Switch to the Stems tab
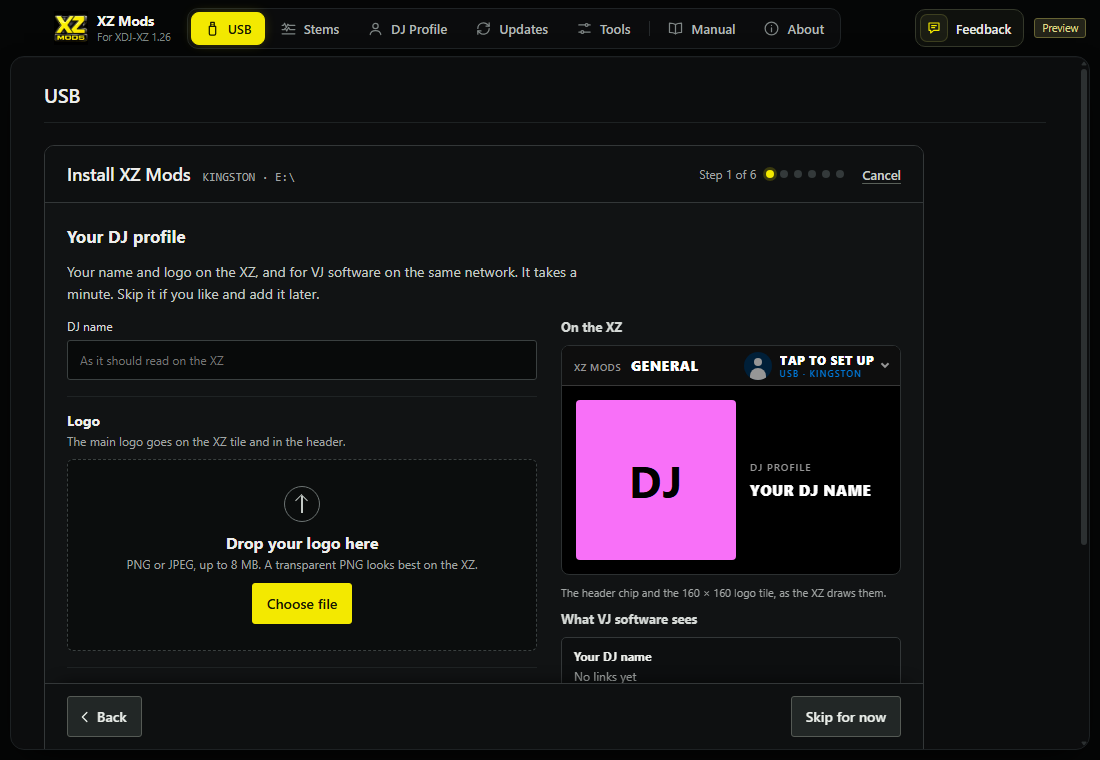The image size is (1100, 760). click(310, 29)
